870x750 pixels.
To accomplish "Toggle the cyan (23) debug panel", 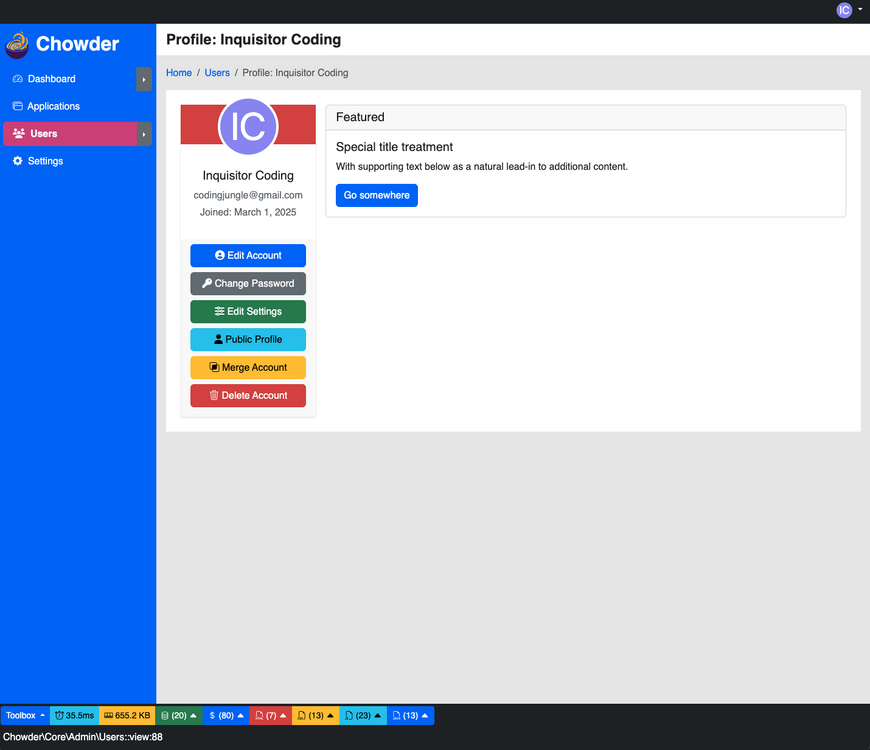I will coord(363,715).
